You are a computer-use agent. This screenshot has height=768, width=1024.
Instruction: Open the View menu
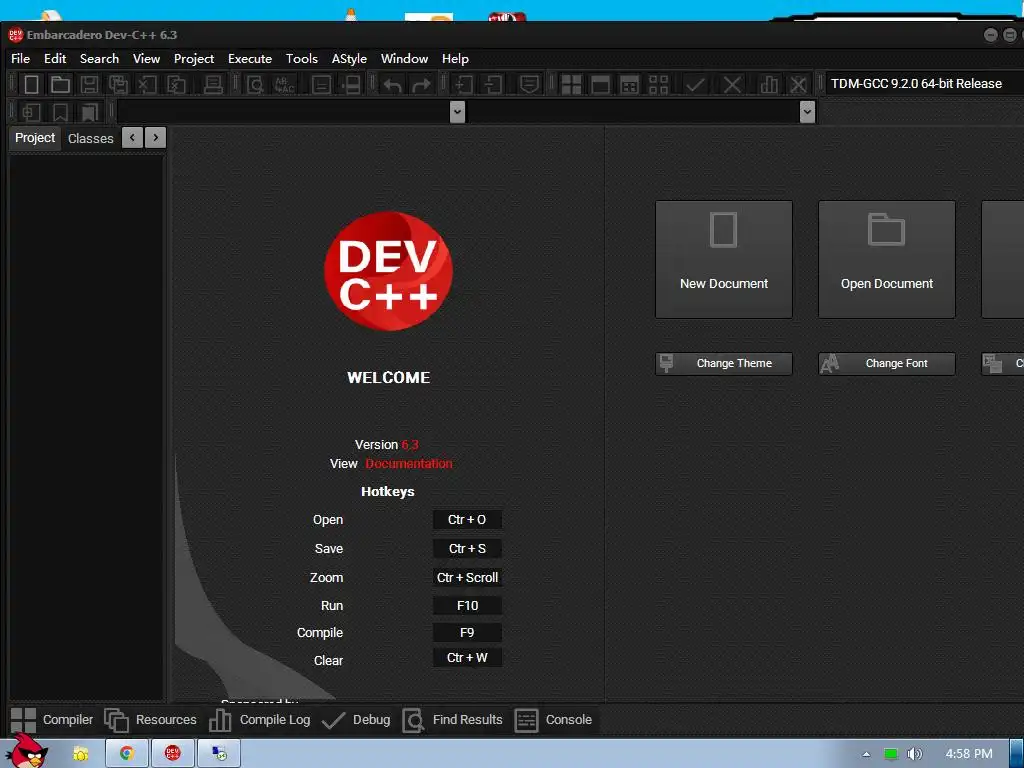point(146,59)
